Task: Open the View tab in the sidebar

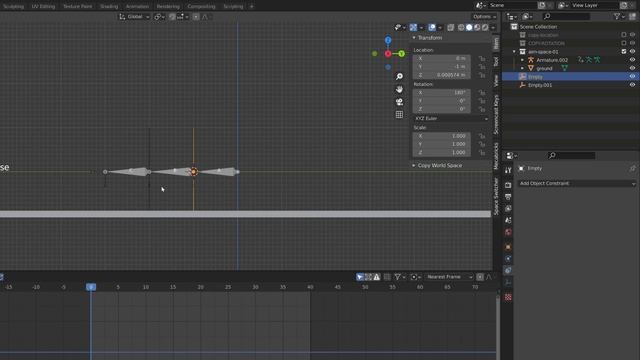Action: click(496, 80)
